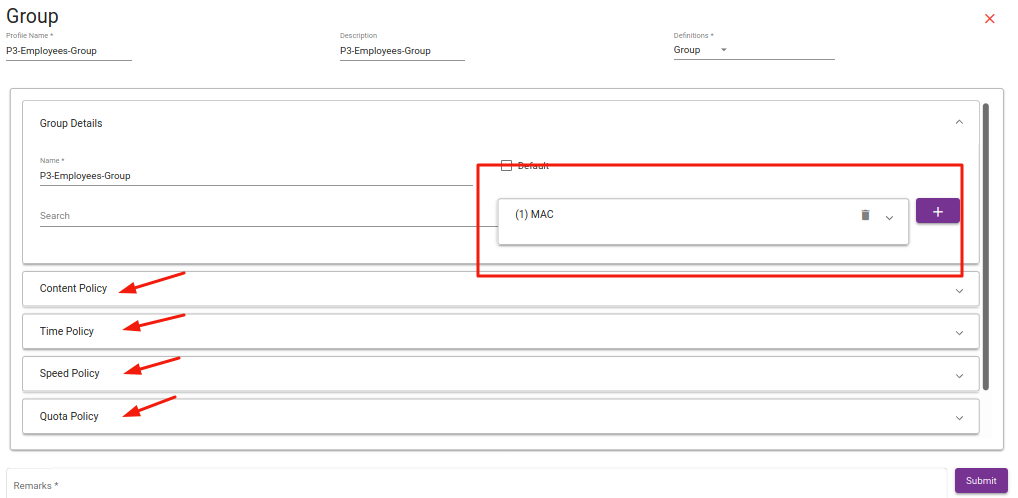Collapse the Group Details panel chevron

pyautogui.click(x=959, y=122)
